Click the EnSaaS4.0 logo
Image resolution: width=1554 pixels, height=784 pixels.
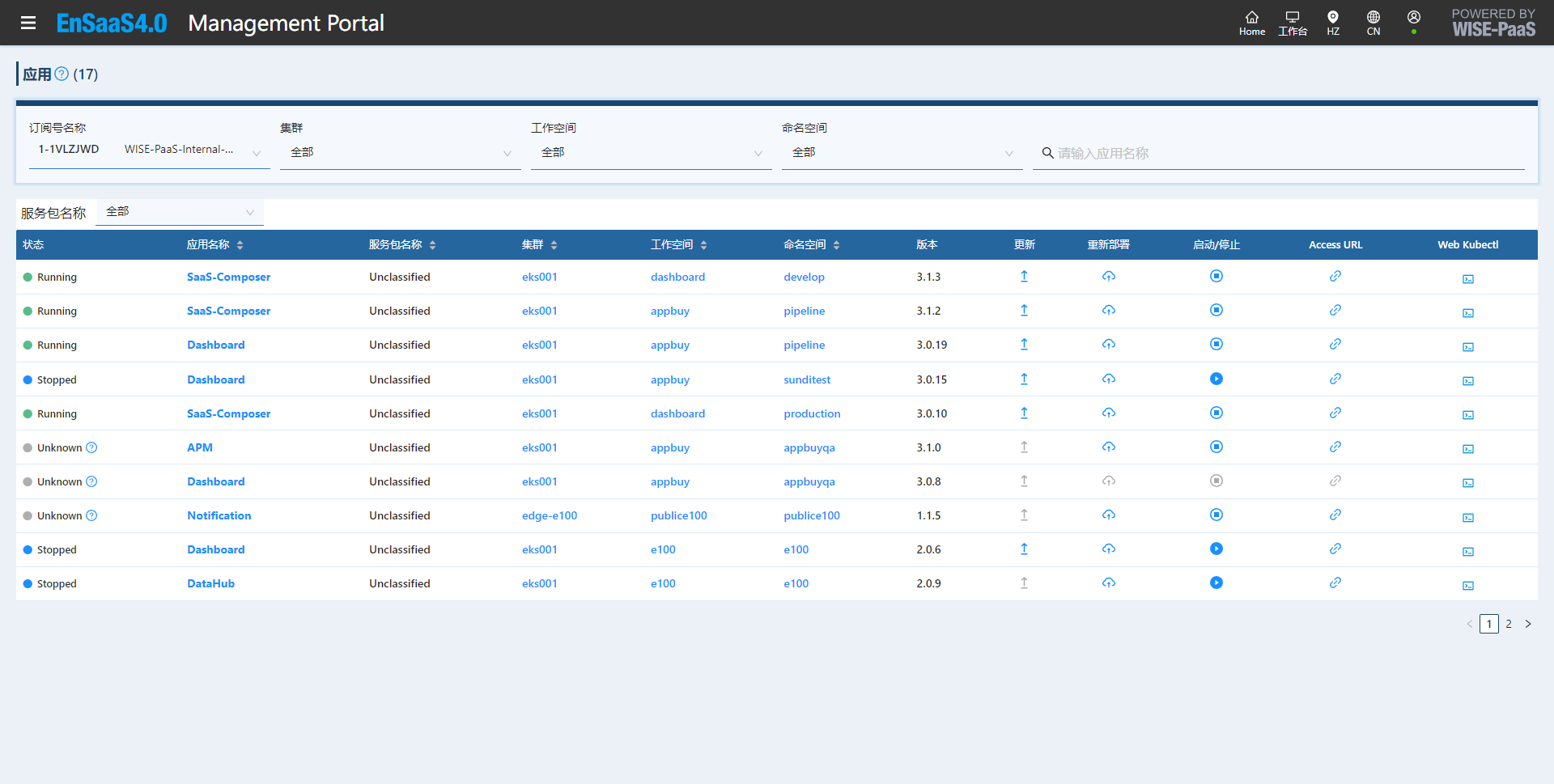(x=112, y=23)
